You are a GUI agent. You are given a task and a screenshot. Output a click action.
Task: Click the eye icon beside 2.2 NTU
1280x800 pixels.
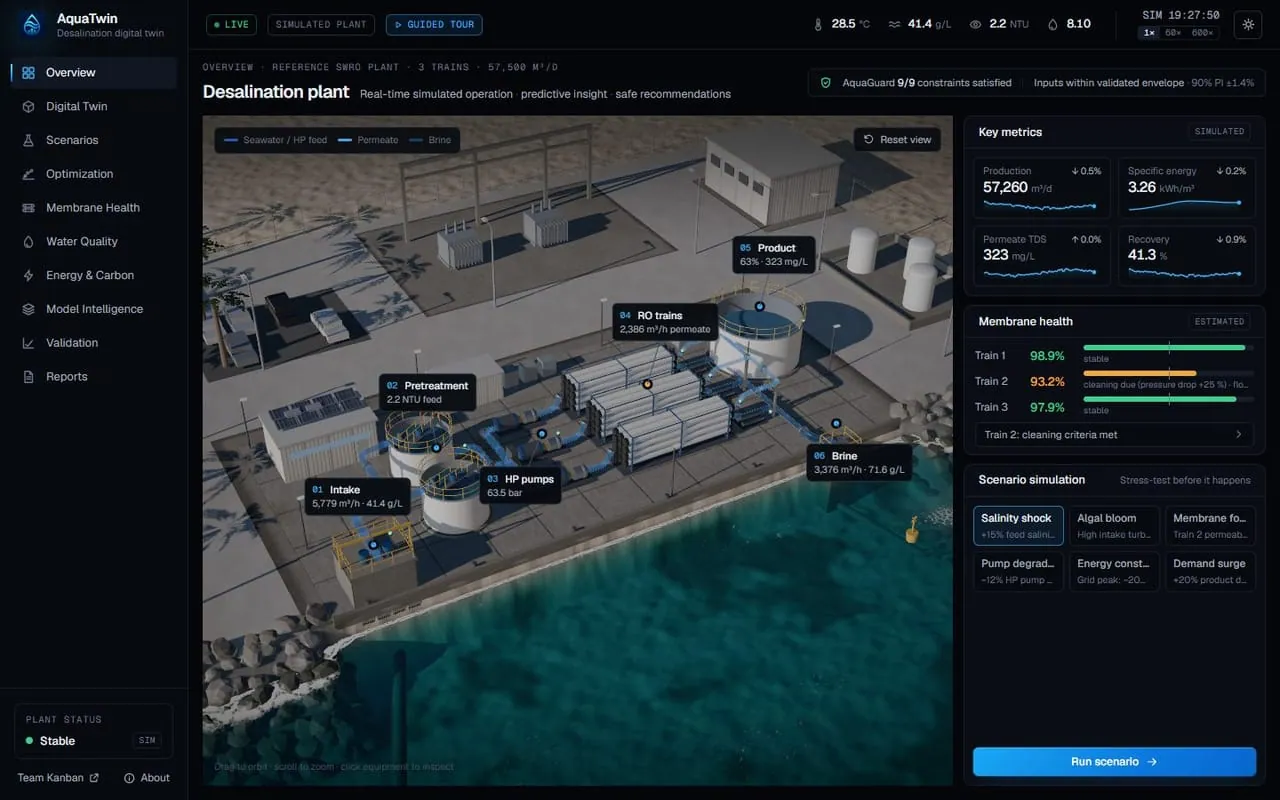click(975, 24)
